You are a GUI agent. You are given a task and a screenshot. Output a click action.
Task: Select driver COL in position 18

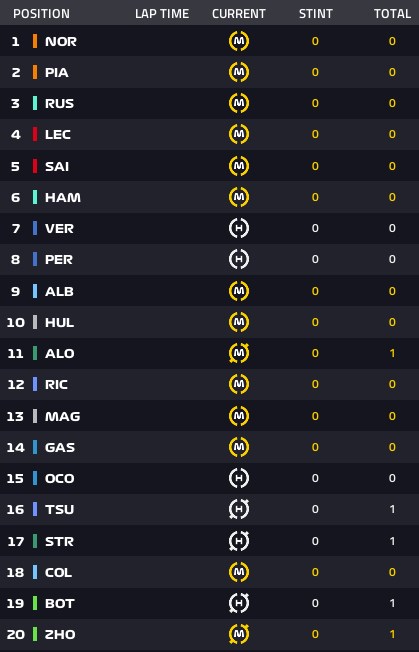59,573
